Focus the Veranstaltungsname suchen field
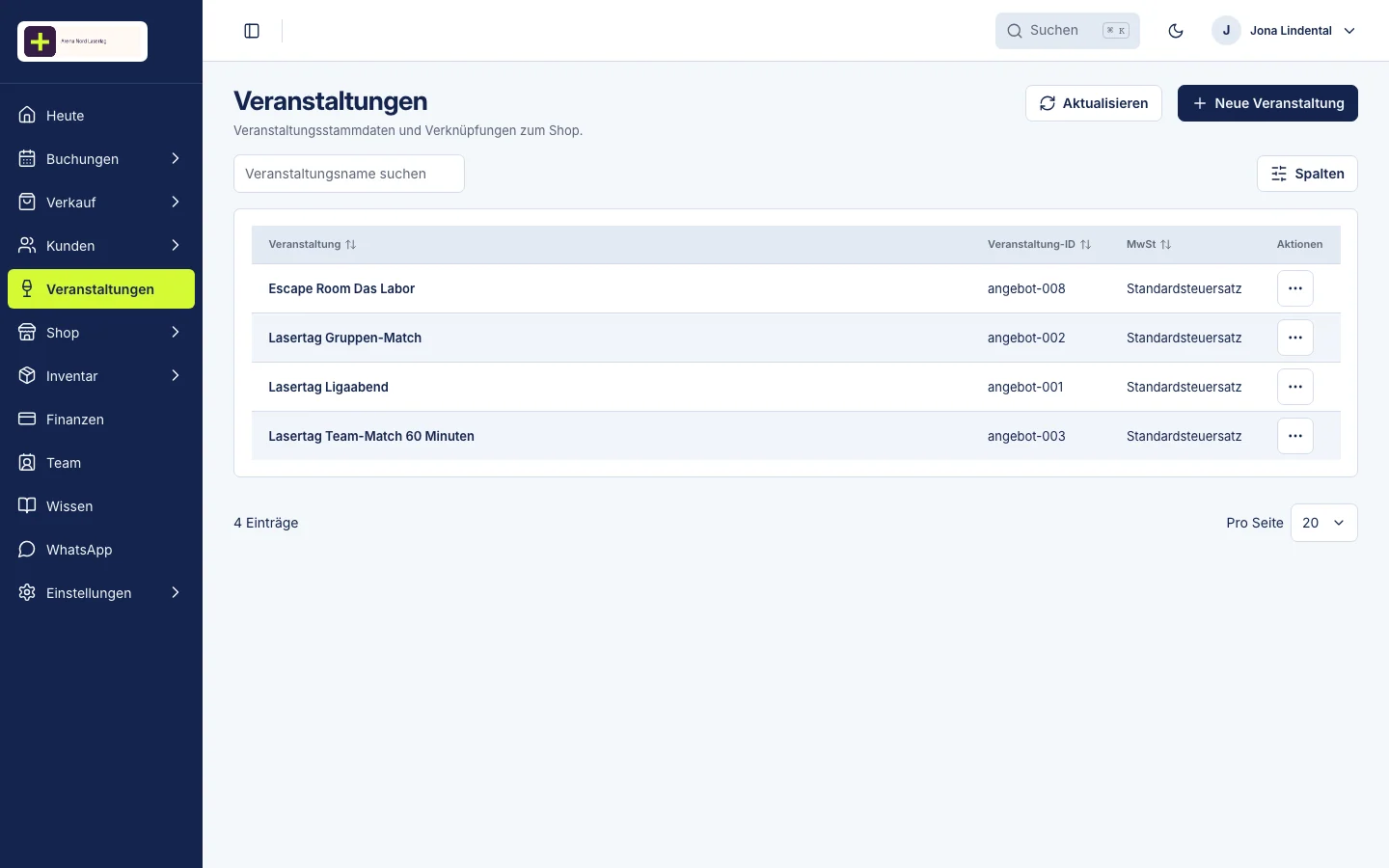The image size is (1389, 868). pos(349,174)
